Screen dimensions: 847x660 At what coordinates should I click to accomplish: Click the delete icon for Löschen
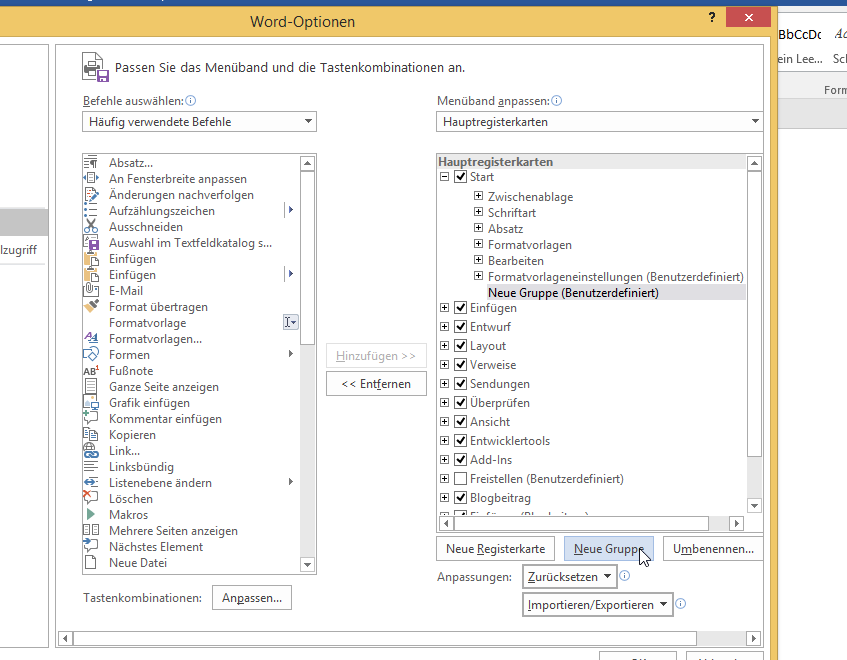[91, 499]
